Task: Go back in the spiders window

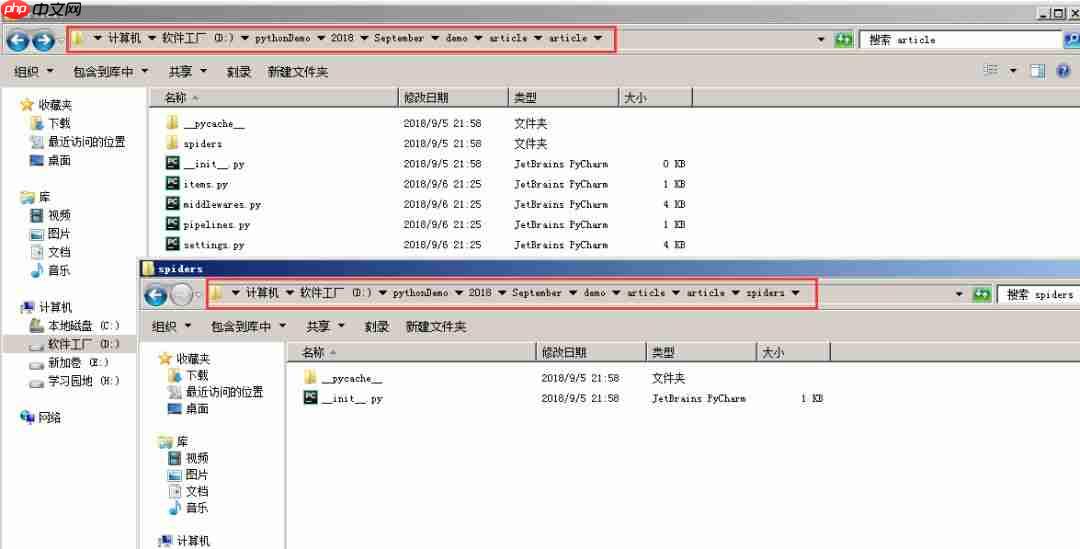Action: (x=156, y=295)
